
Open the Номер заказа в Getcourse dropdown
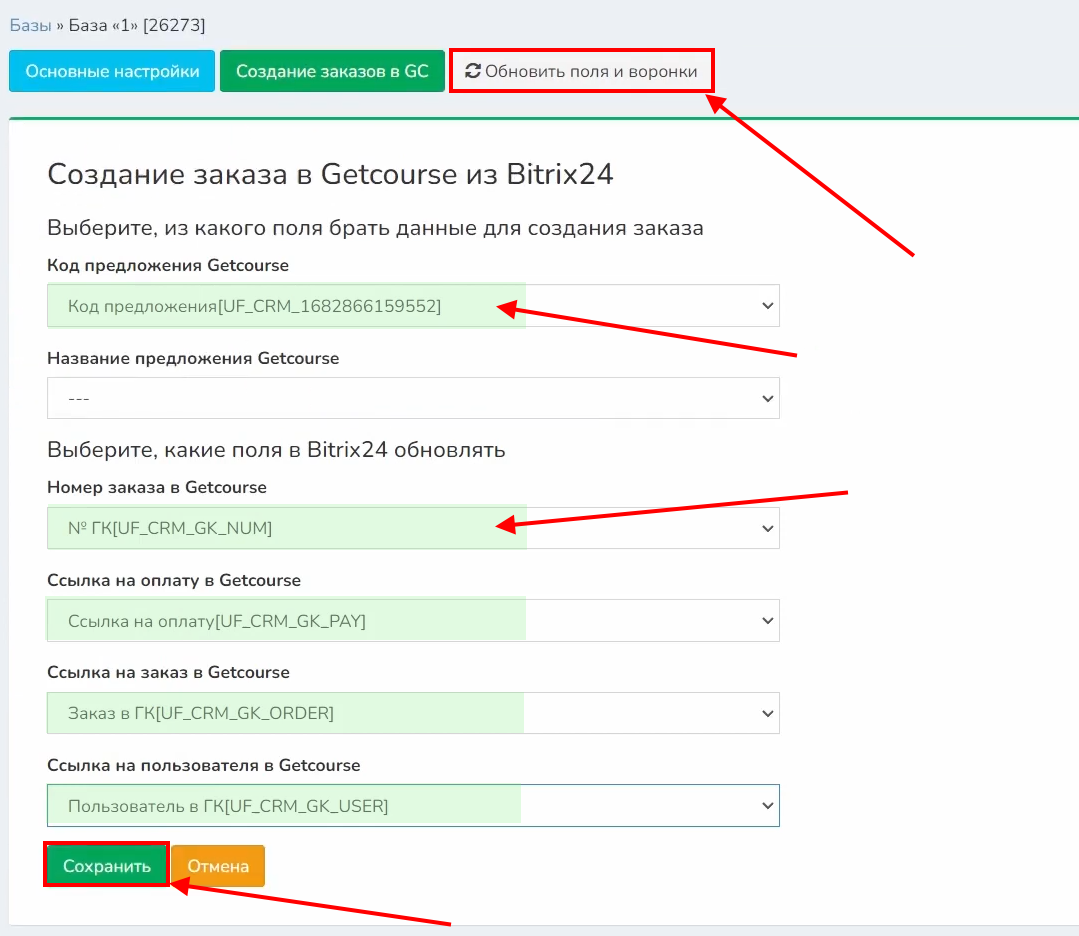pyautogui.click(x=413, y=528)
